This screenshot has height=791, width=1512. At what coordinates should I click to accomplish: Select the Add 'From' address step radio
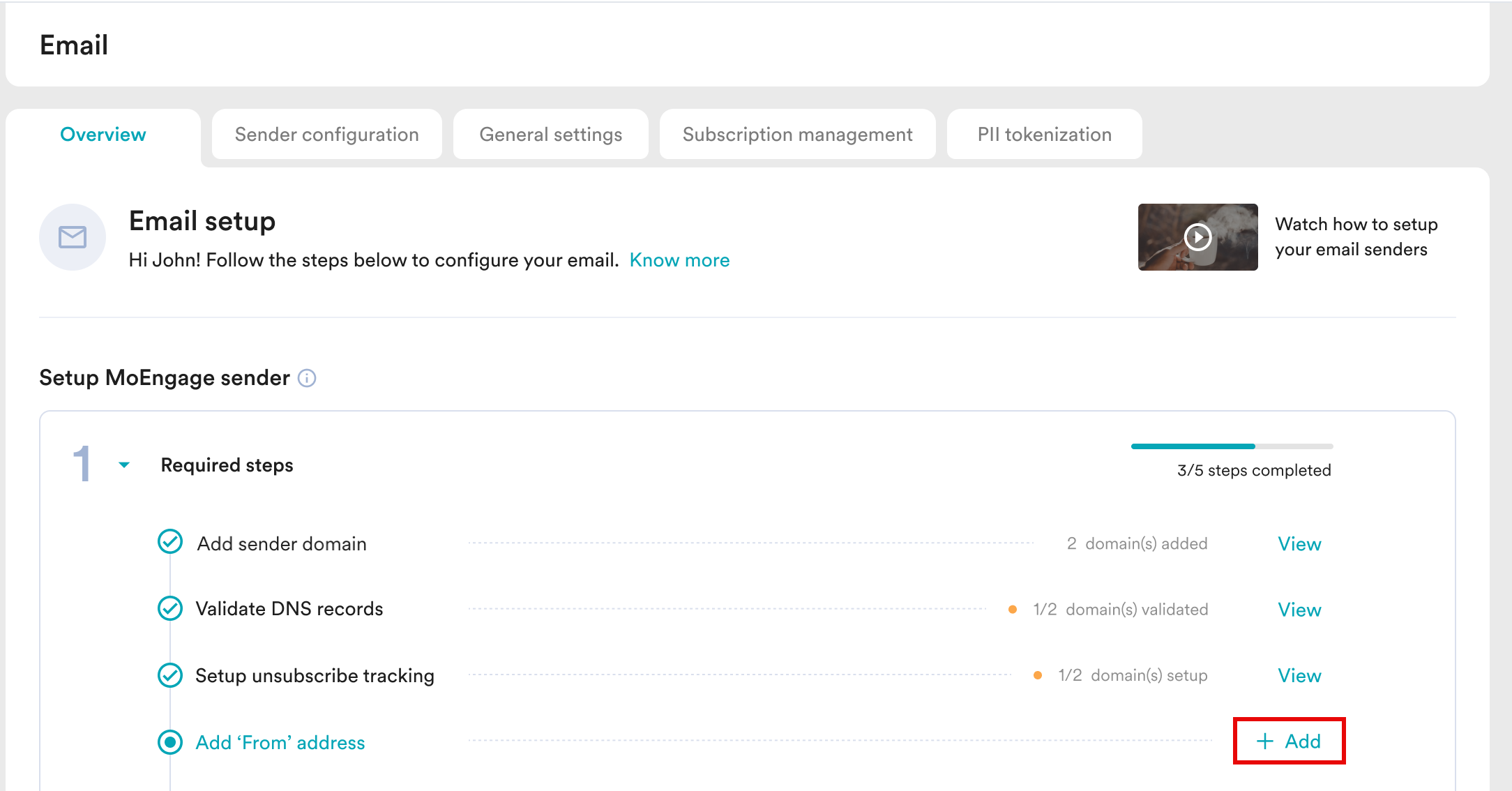coord(170,742)
